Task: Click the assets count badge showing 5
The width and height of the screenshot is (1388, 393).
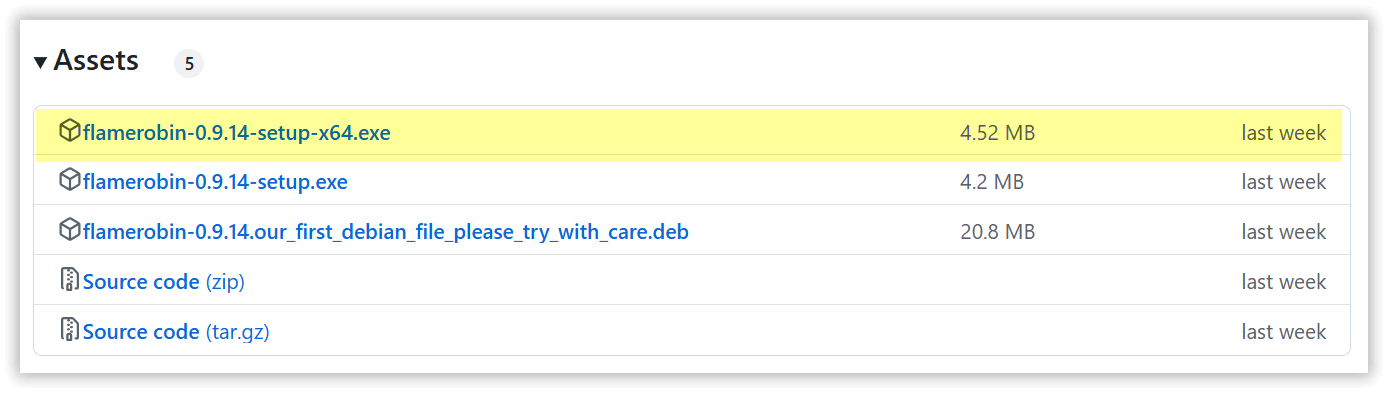Action: pyautogui.click(x=189, y=63)
